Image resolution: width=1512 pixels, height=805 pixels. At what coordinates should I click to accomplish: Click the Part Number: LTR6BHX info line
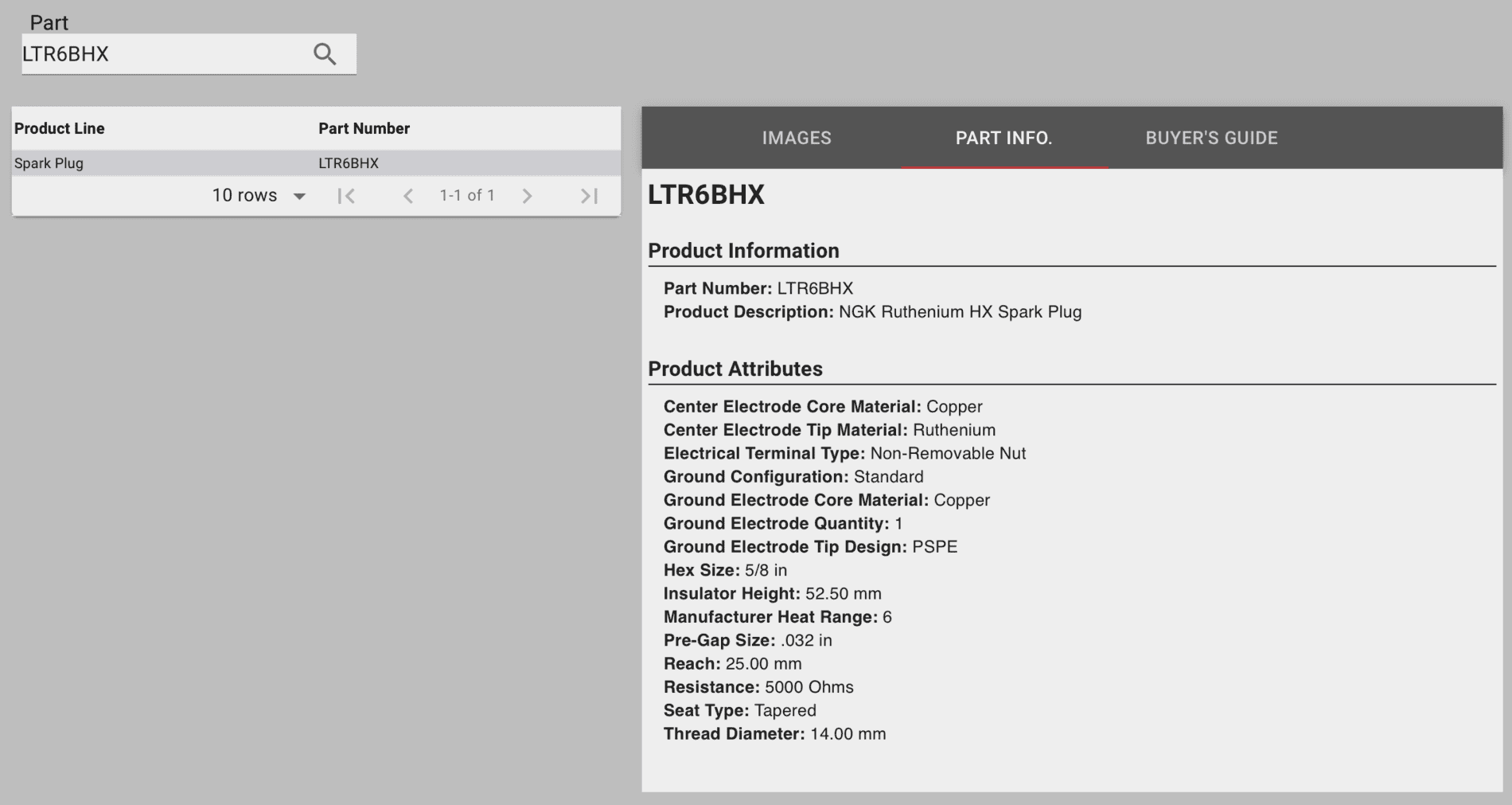coord(758,288)
